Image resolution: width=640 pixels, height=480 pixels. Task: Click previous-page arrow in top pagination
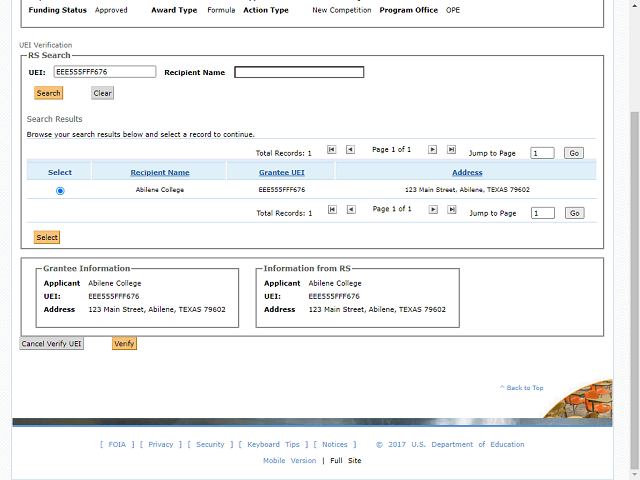pyautogui.click(x=350, y=150)
